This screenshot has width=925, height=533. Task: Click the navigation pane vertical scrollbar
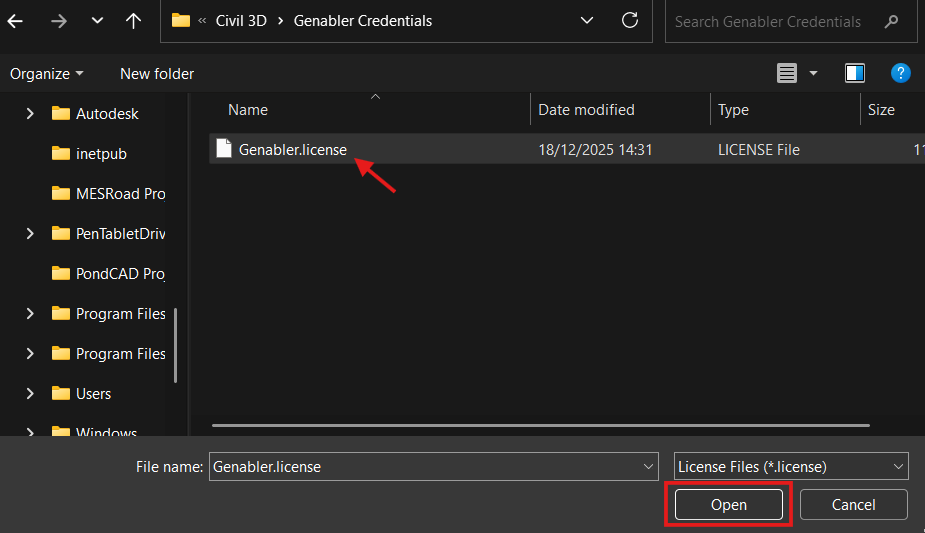coord(175,345)
